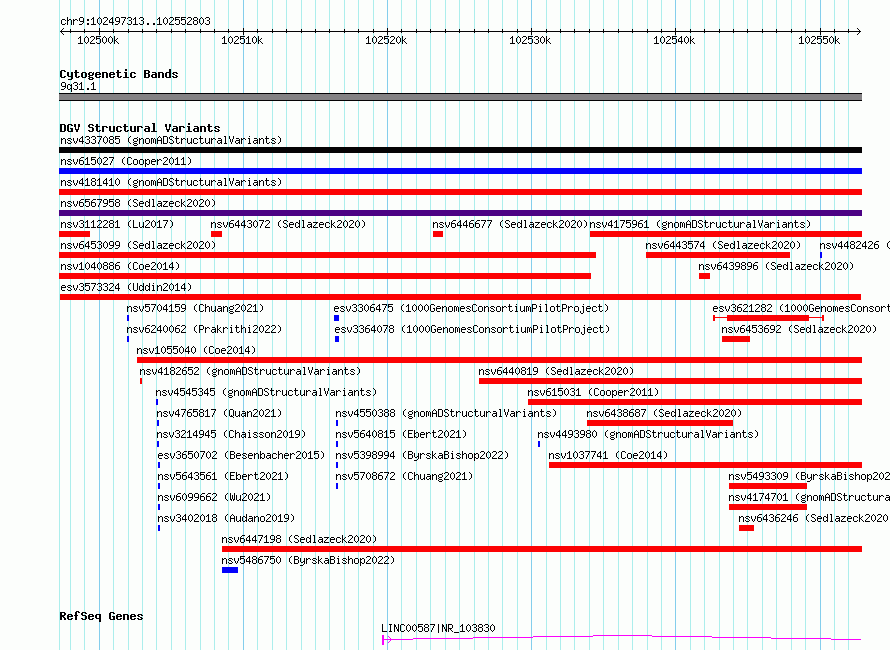Viewport: 890px width, 650px height.
Task: Click the red nsv6436246 variant block
Action: 746,528
